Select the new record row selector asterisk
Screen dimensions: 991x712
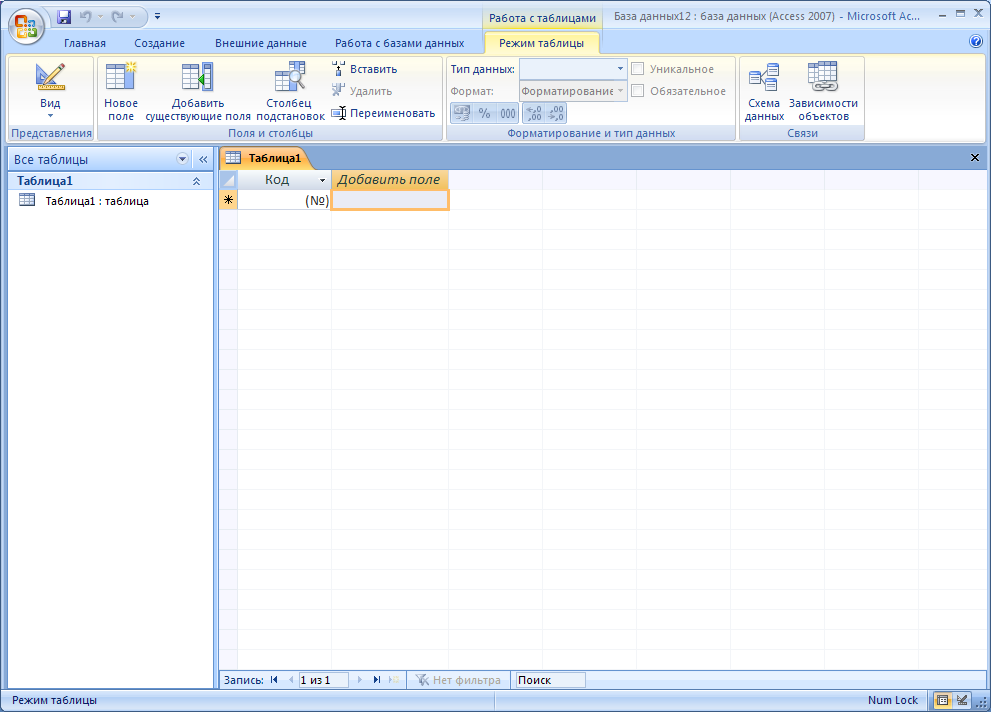tap(228, 200)
